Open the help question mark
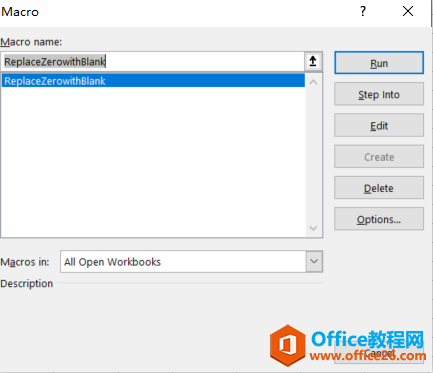433x373 pixels. tap(363, 12)
